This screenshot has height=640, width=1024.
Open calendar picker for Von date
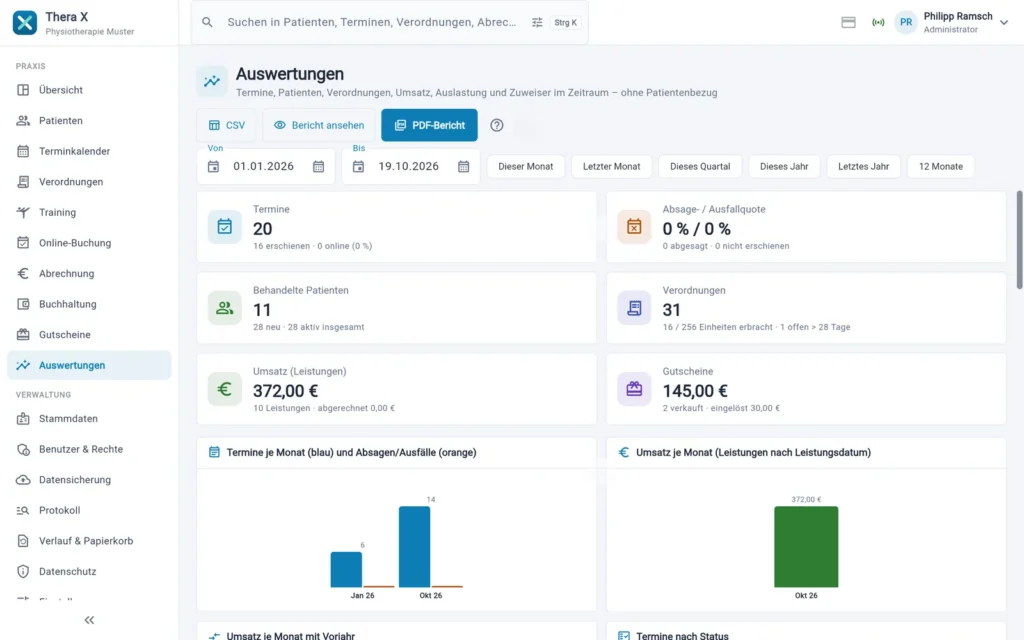tap(318, 167)
